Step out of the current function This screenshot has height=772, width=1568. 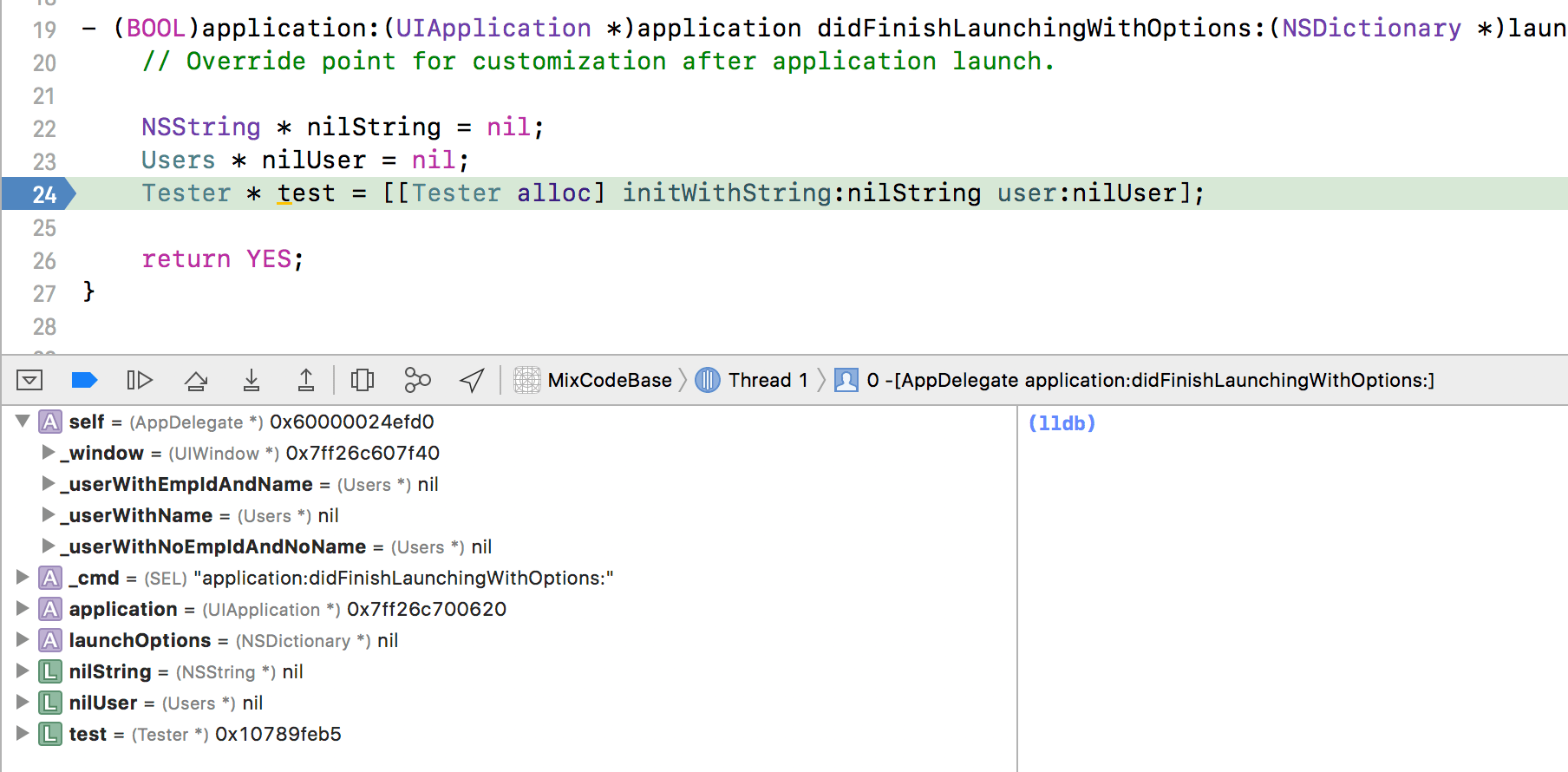pyautogui.click(x=306, y=380)
